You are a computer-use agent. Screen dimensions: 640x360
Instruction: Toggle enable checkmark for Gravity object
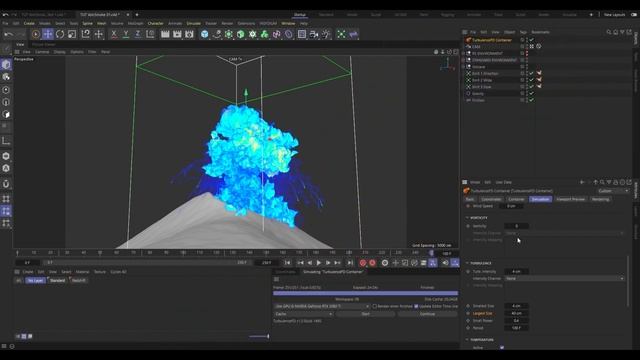pos(531,93)
